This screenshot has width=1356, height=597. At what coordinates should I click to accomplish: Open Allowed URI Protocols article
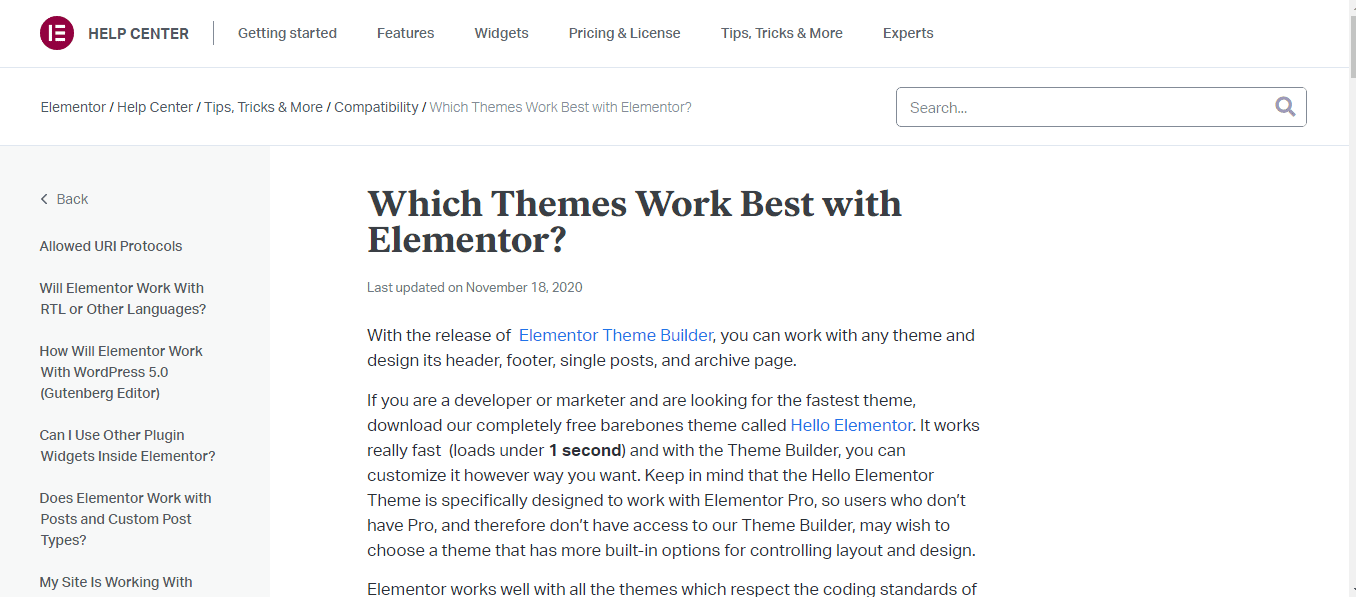(111, 246)
